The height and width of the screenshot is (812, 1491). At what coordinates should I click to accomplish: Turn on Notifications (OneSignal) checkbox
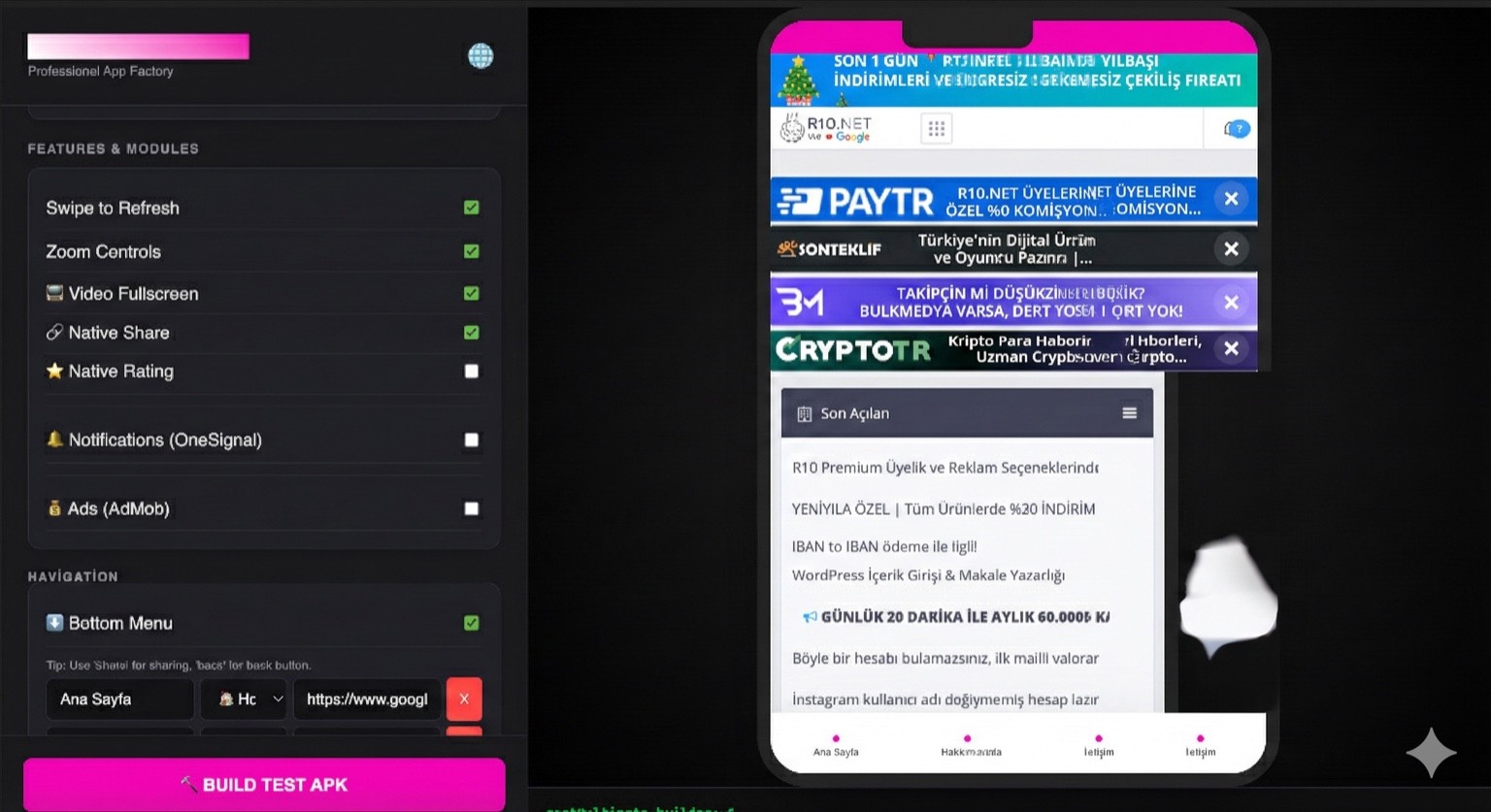click(472, 440)
